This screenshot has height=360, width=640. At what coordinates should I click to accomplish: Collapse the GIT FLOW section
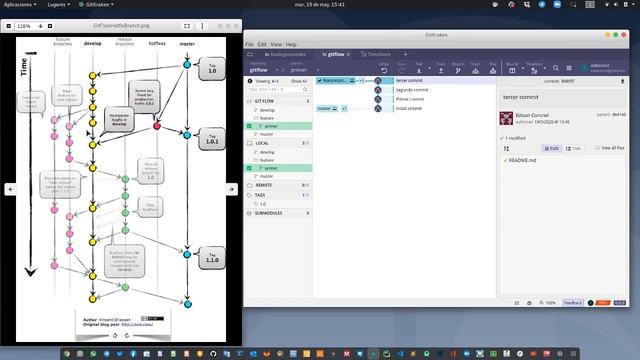click(x=278, y=101)
